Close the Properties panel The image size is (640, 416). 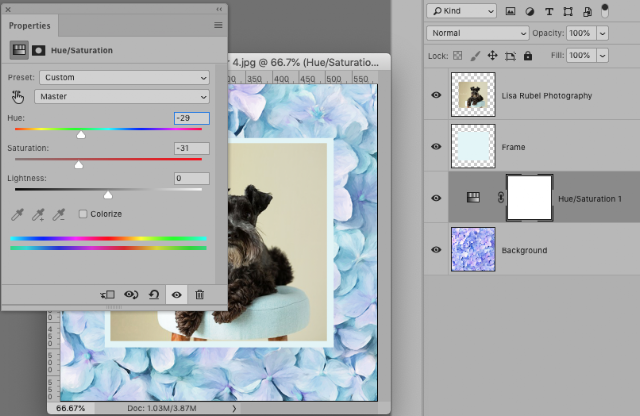8,9
